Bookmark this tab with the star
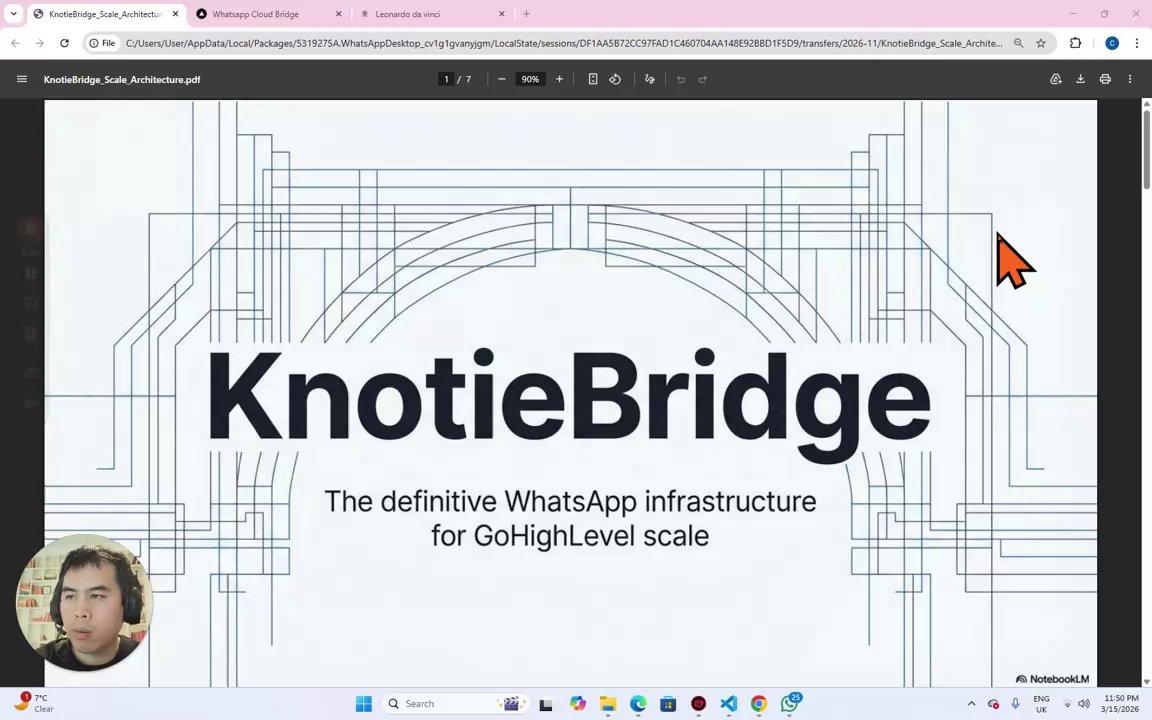The image size is (1152, 720). coord(1041,43)
